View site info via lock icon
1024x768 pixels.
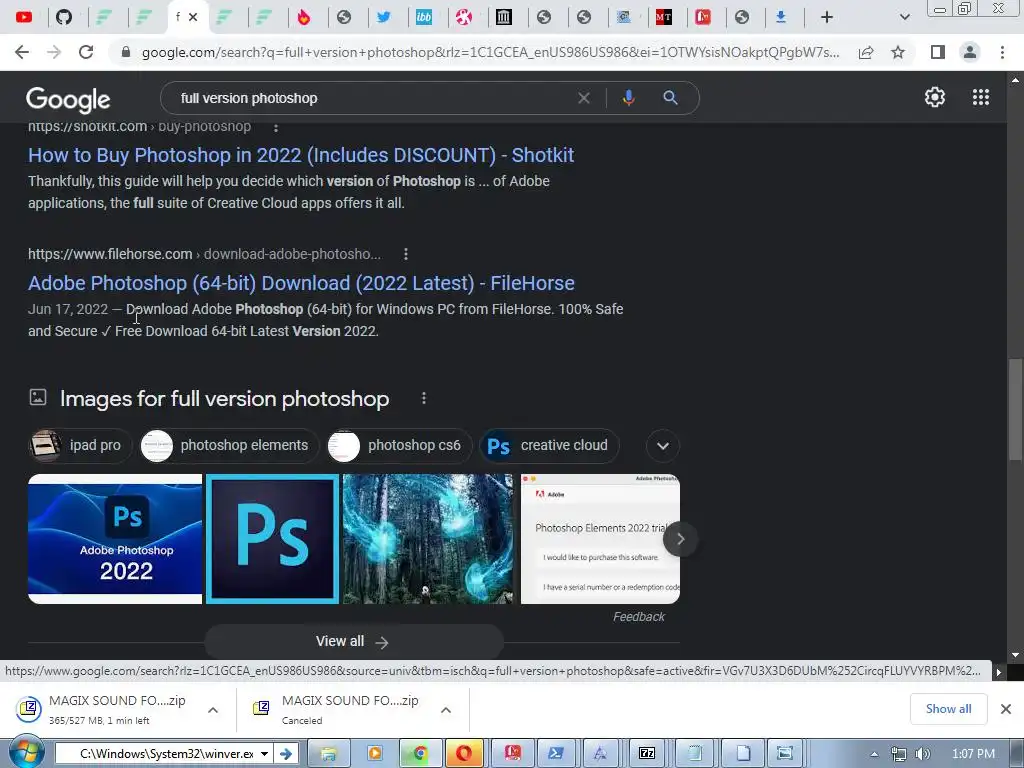pyautogui.click(x=126, y=52)
